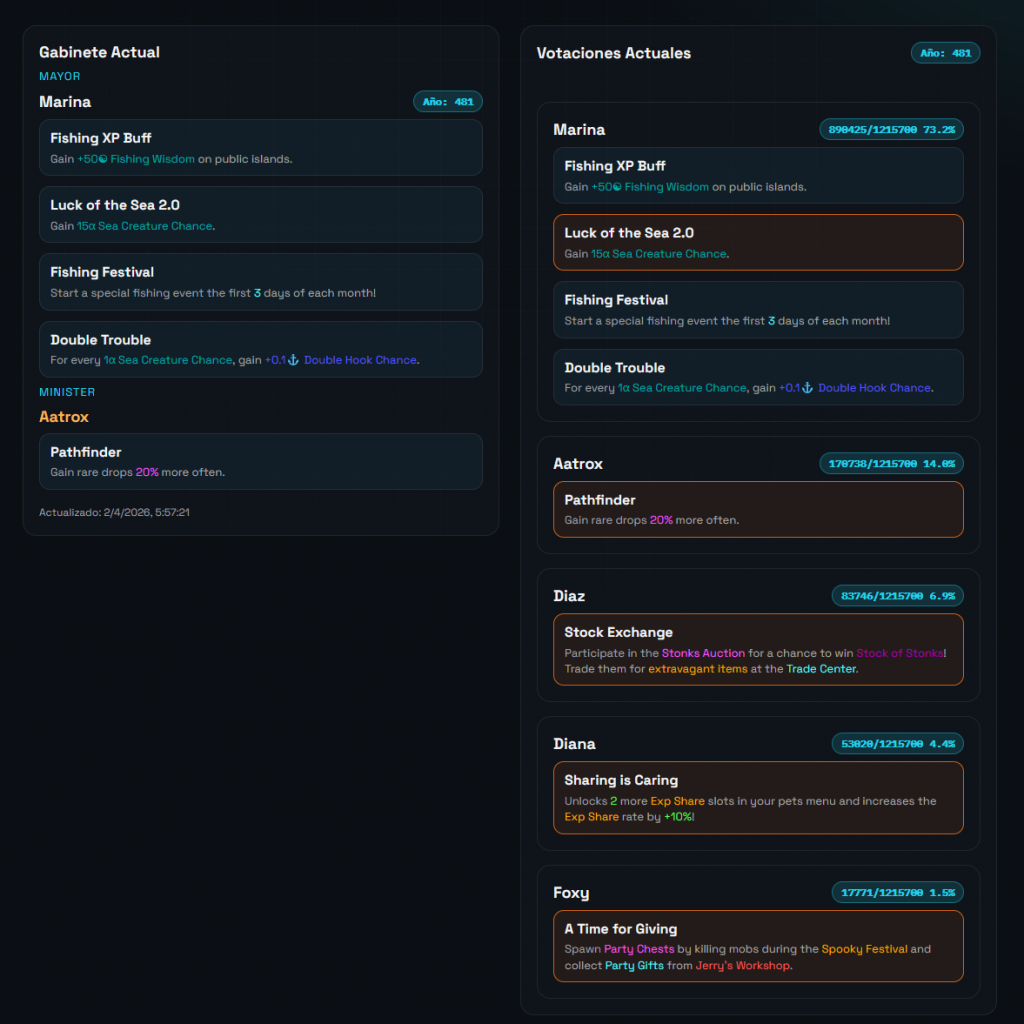Click the Fishing Wisdom icon in Votaciones Actuales
The width and height of the screenshot is (1024, 1024).
pos(617,187)
